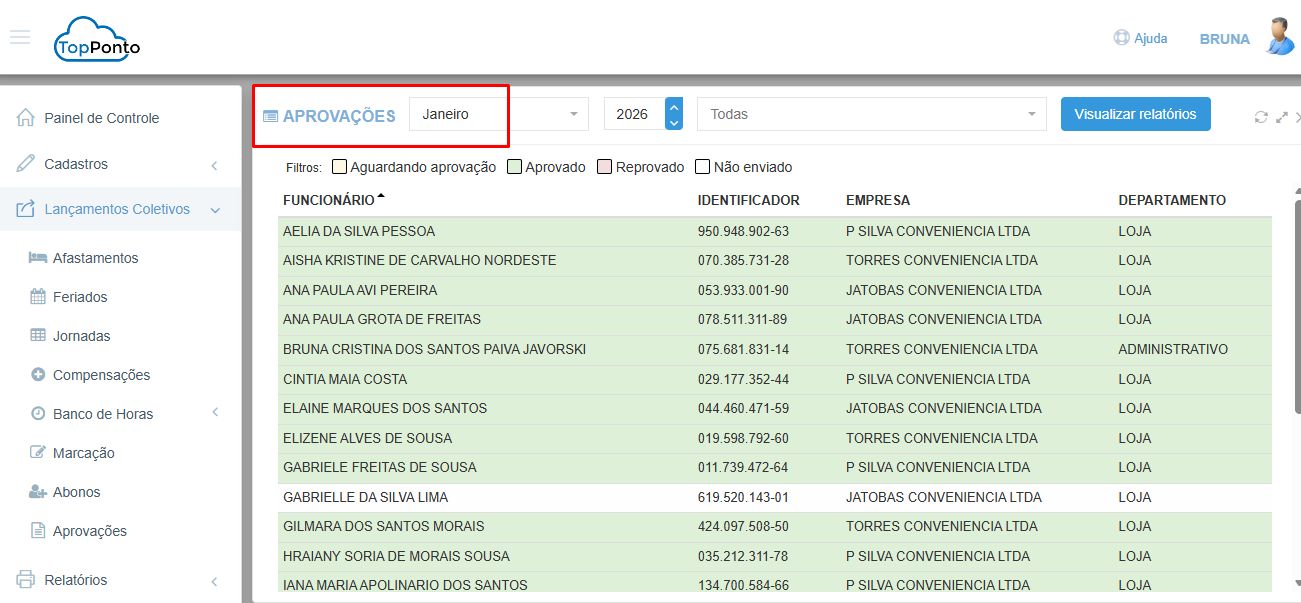Click the Visualizar relatórios button
The height and width of the screenshot is (603, 1301).
tap(1135, 114)
